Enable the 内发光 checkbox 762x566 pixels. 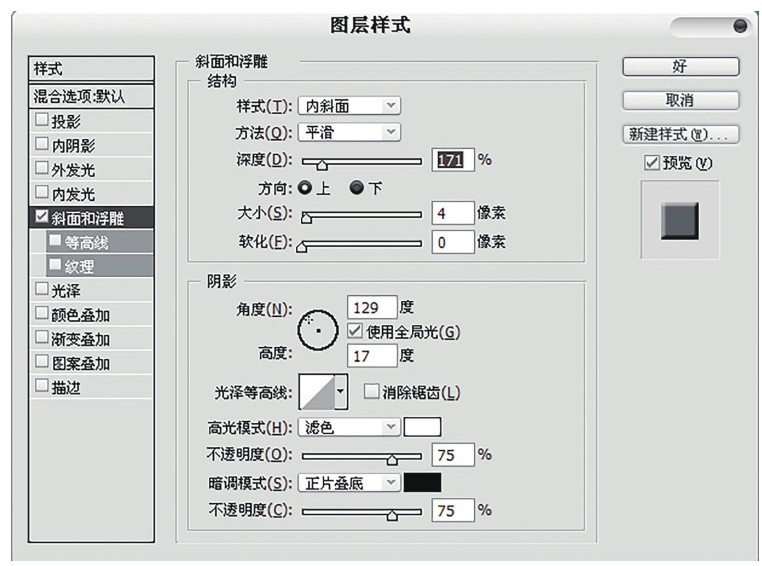(42, 192)
